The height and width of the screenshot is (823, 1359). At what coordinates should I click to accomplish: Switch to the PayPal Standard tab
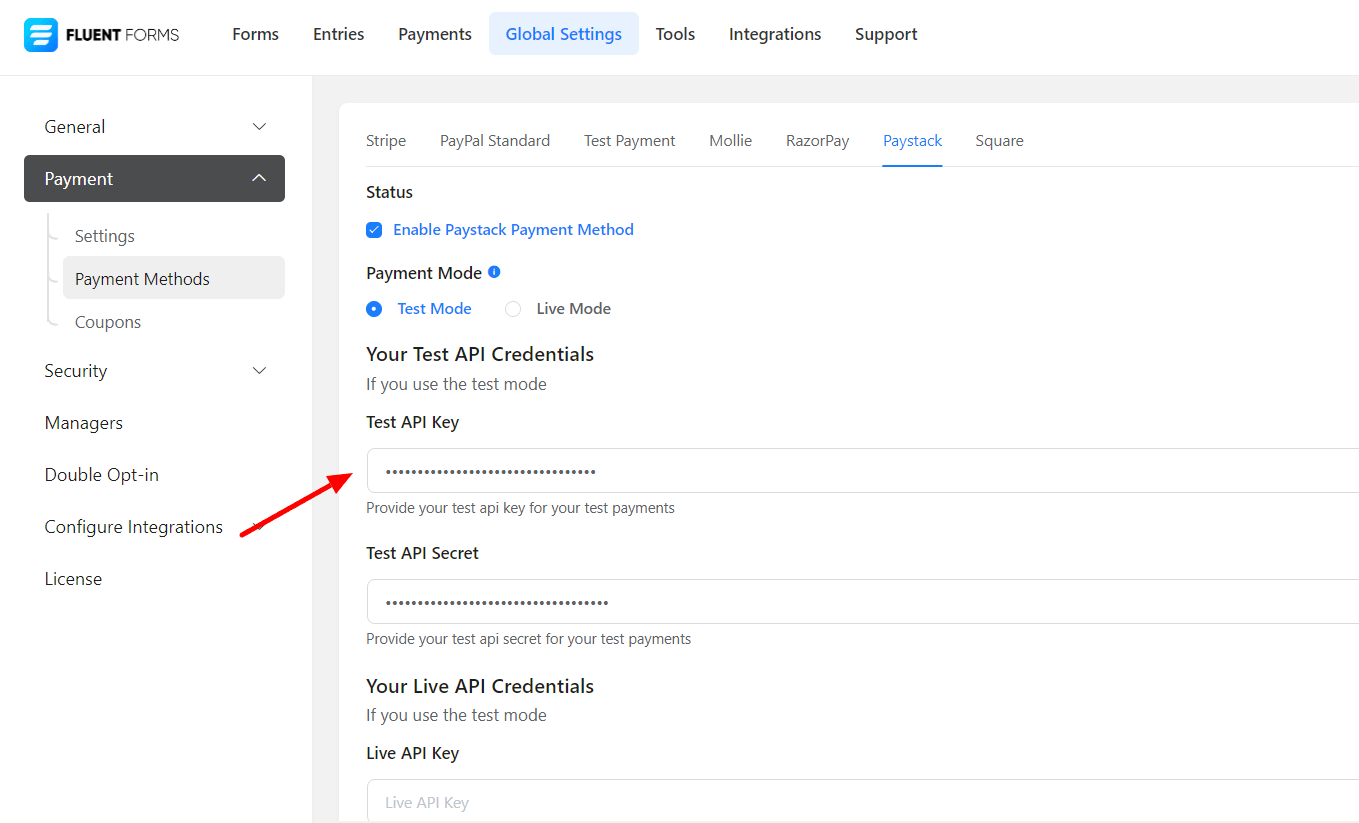point(495,141)
